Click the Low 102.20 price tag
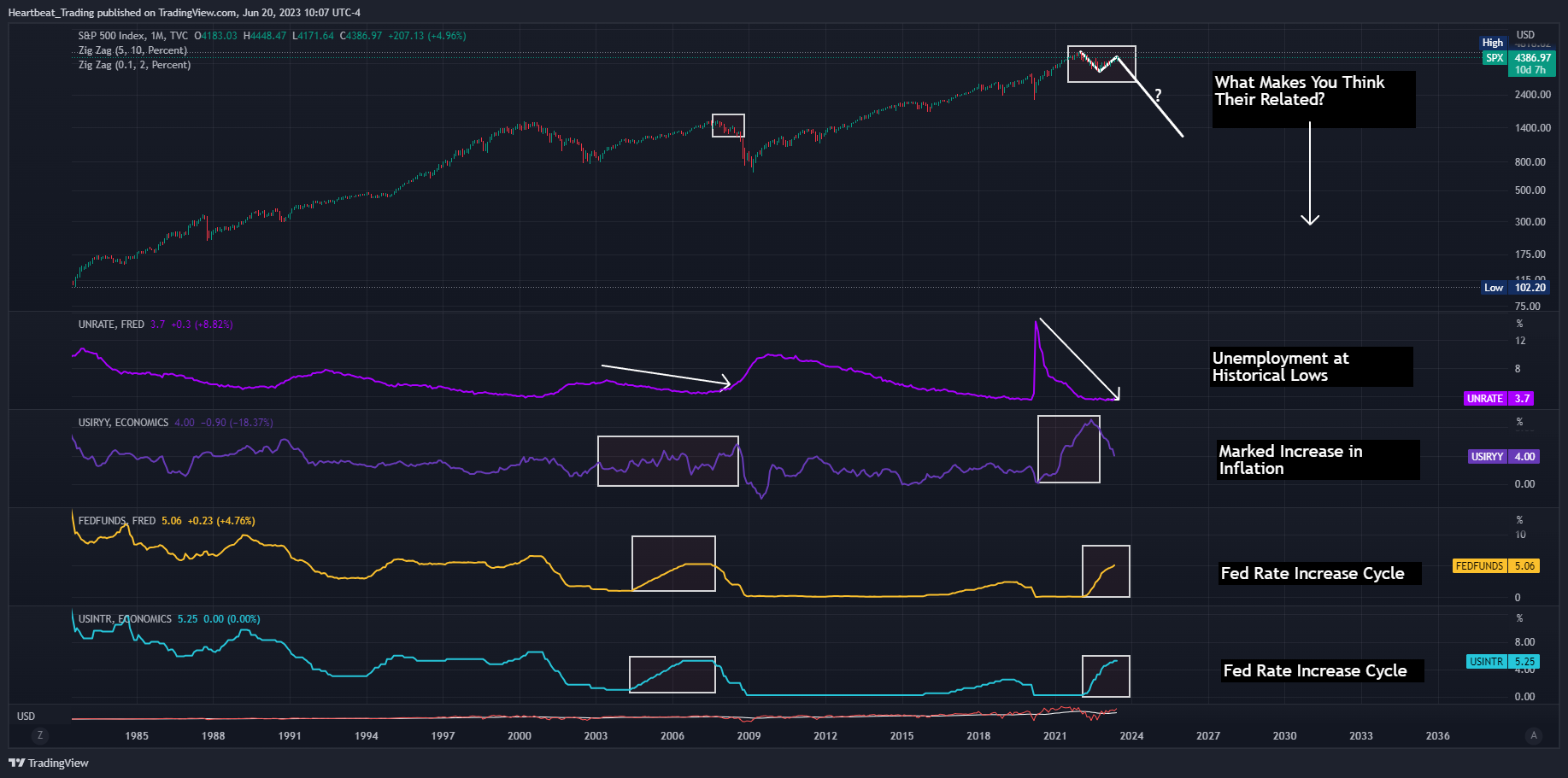 pos(1515,288)
